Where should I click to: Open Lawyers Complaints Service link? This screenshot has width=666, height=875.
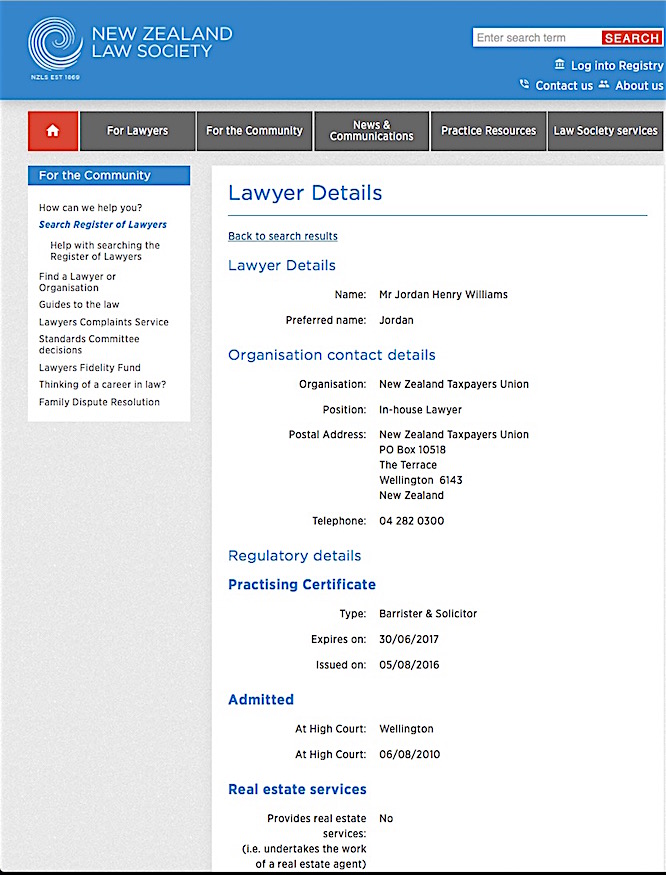point(103,322)
